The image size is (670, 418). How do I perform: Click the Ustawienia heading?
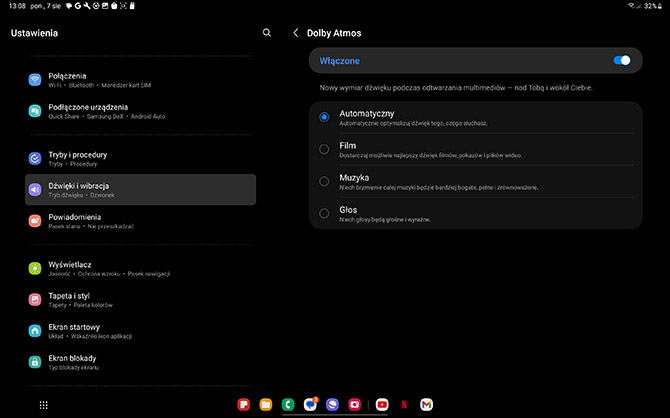pyautogui.click(x=34, y=33)
